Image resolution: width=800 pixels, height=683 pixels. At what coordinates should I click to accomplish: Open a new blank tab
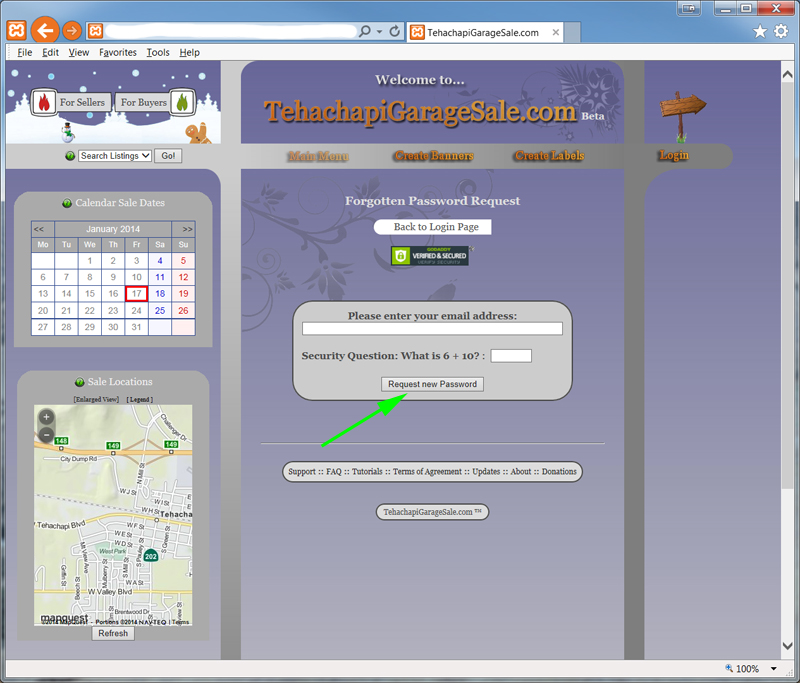pyautogui.click(x=572, y=33)
